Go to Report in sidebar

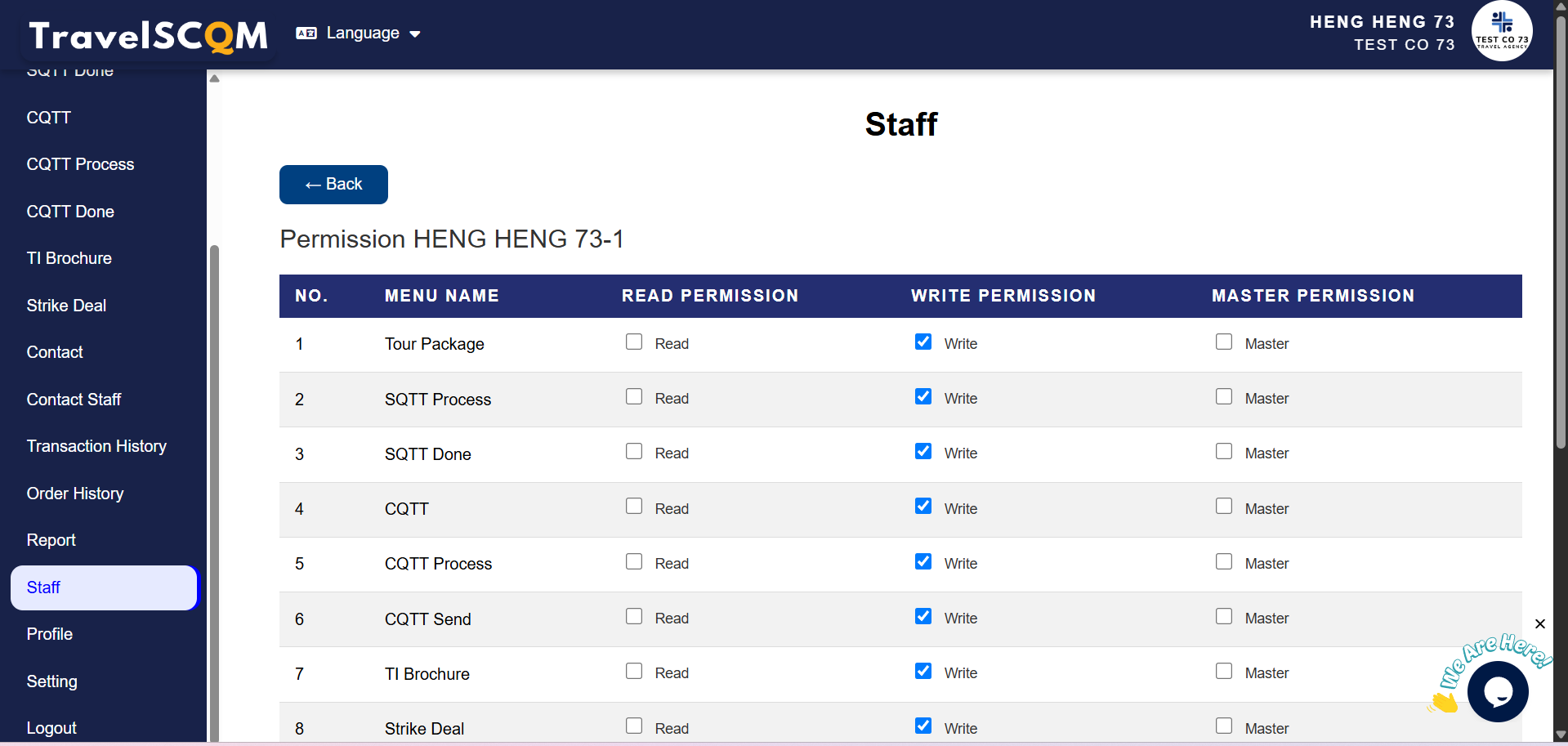pos(51,540)
